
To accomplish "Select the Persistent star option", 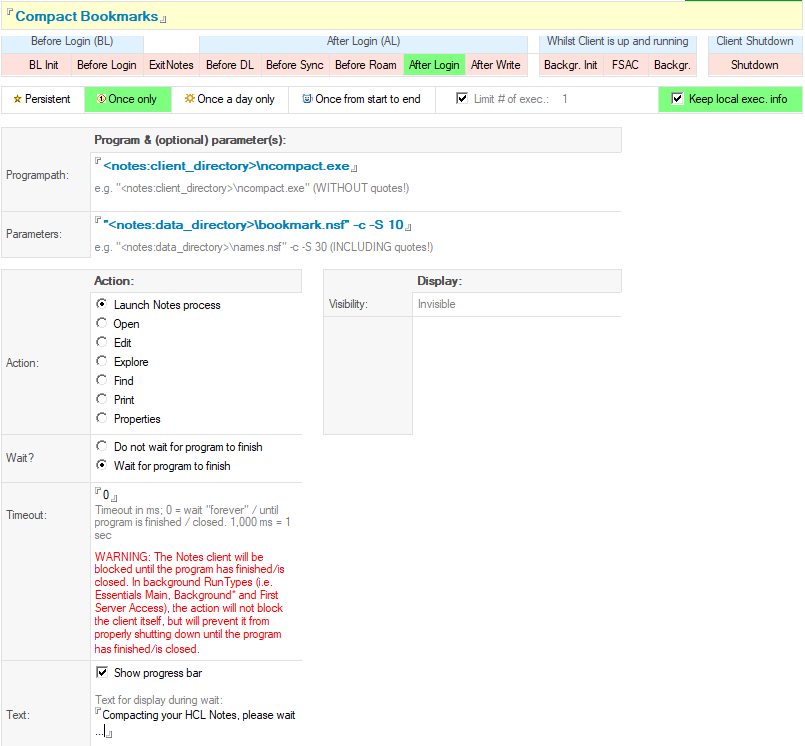I will click(41, 99).
